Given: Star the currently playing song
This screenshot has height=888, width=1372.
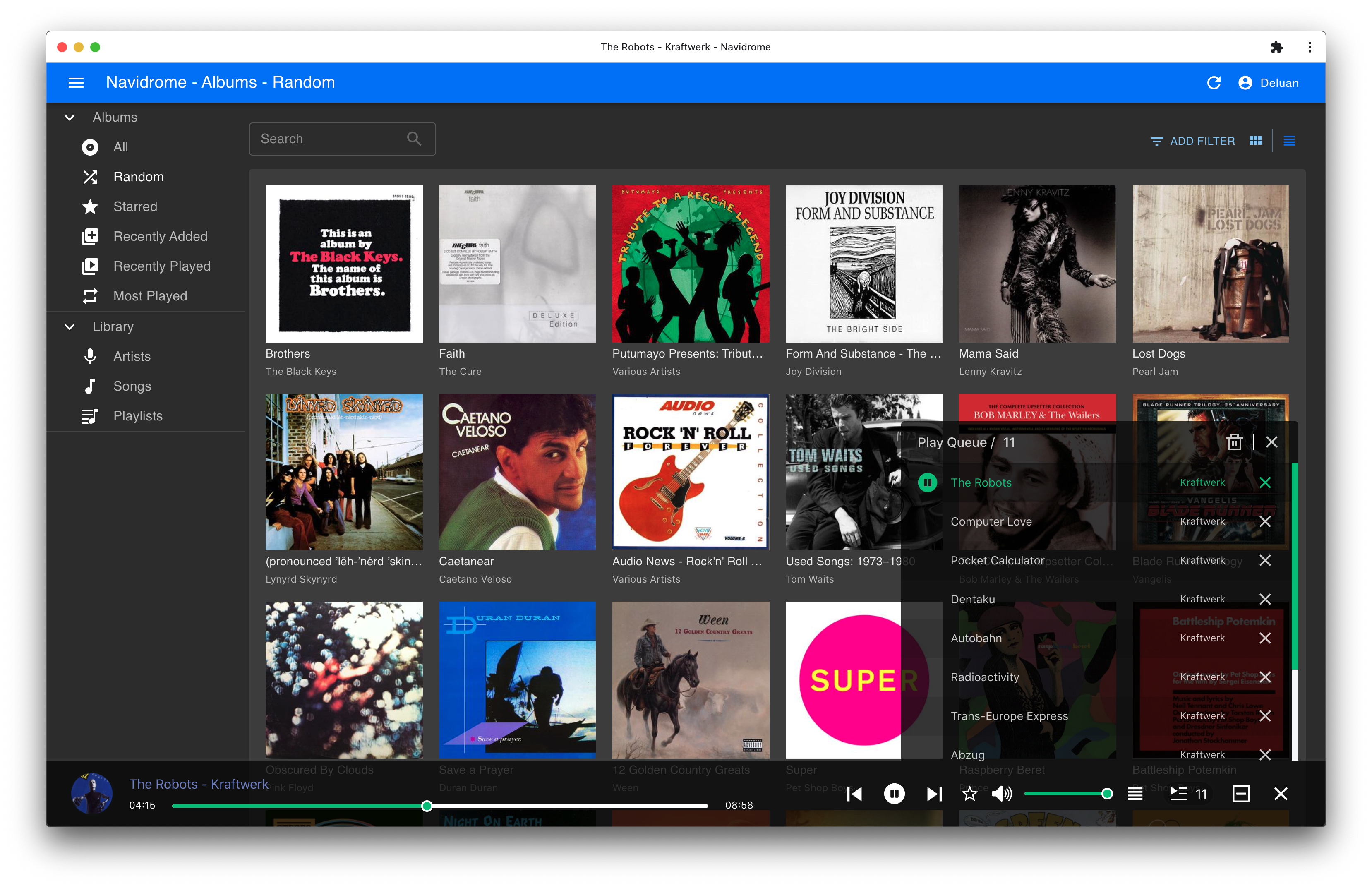Looking at the screenshot, I should (969, 794).
